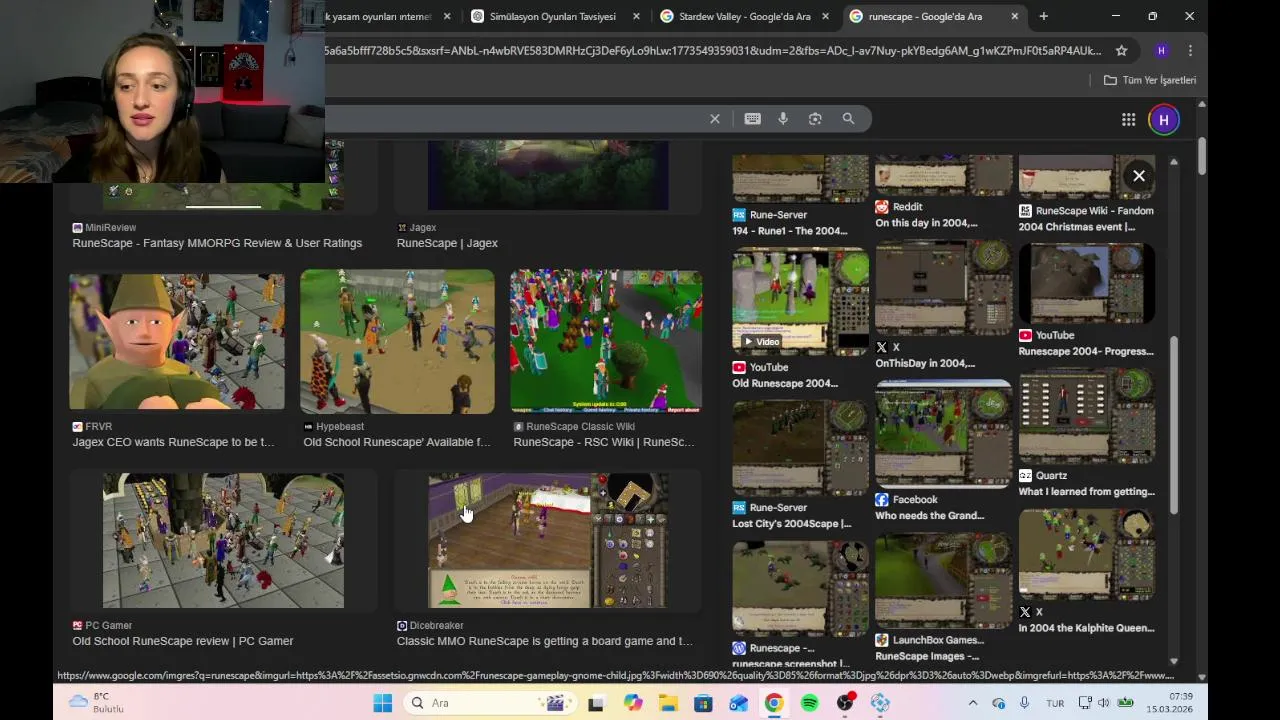
Task: Close the Stardew Valley tab
Action: coord(825,16)
